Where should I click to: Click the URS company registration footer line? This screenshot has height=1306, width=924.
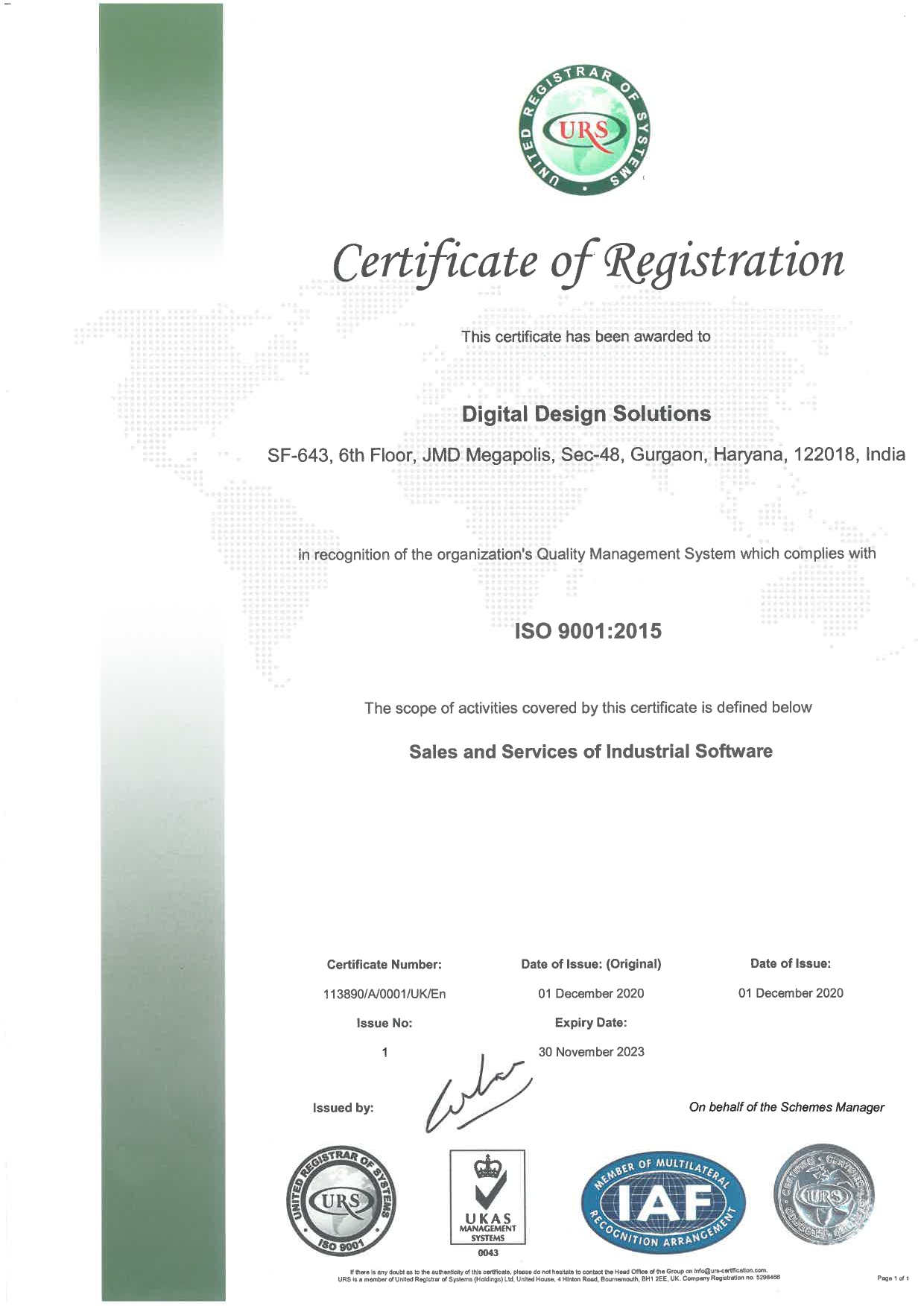click(x=558, y=1278)
